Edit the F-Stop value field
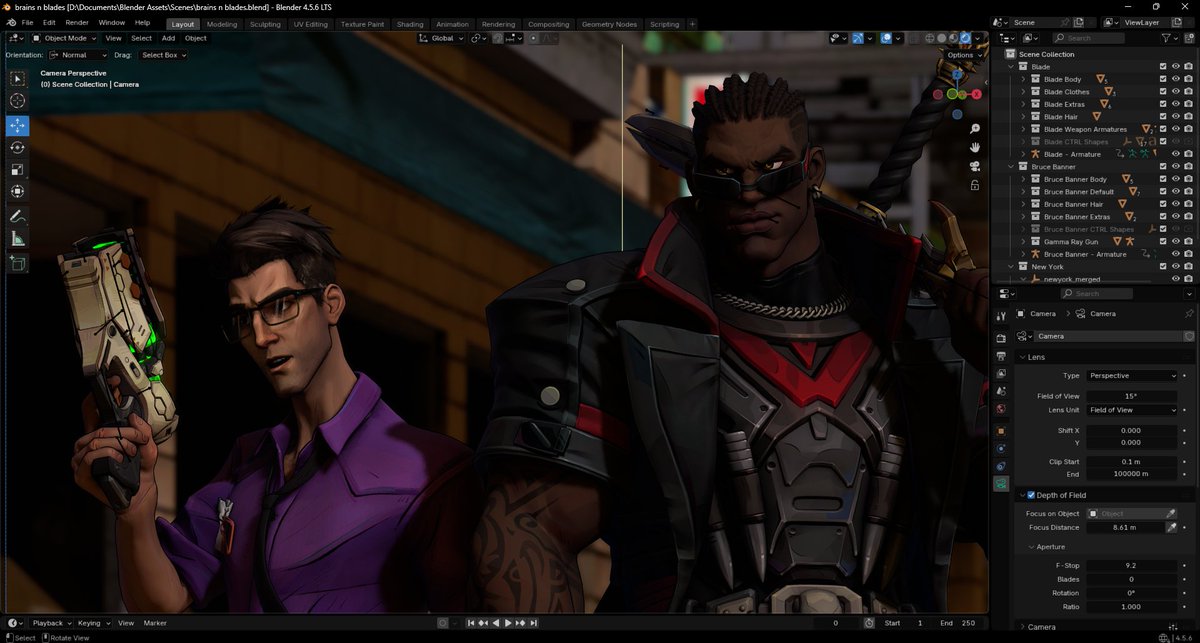This screenshot has width=1200, height=643. 1132,565
